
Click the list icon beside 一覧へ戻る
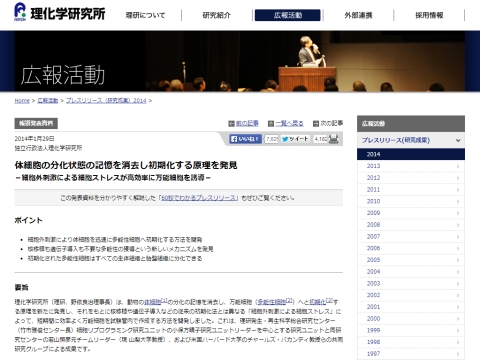[271, 124]
